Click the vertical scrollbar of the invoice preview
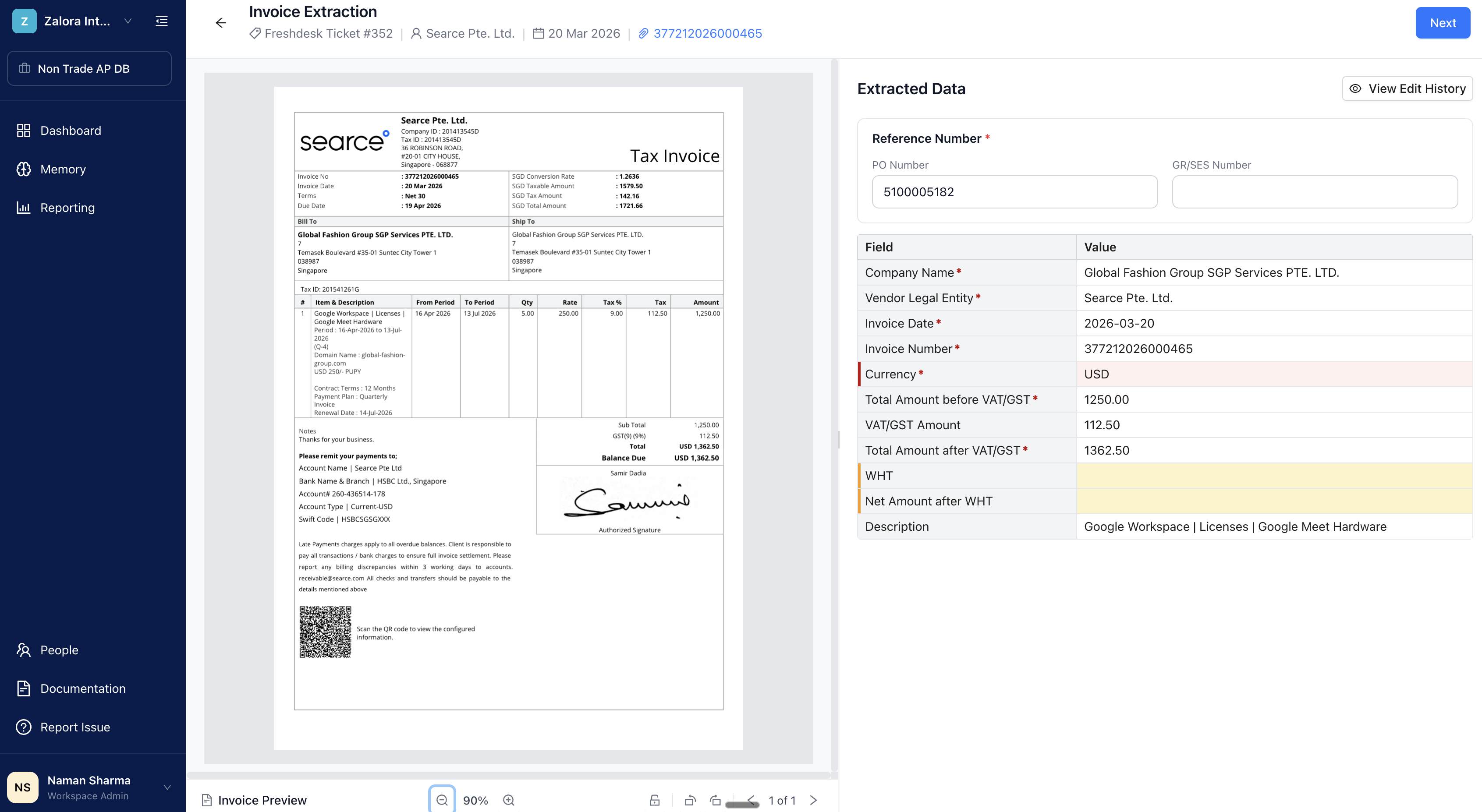1482x812 pixels. (833, 414)
